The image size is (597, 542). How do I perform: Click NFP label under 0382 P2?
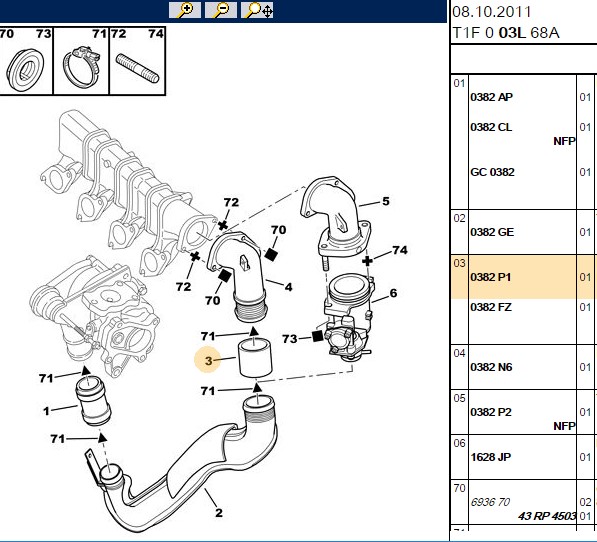coord(564,426)
